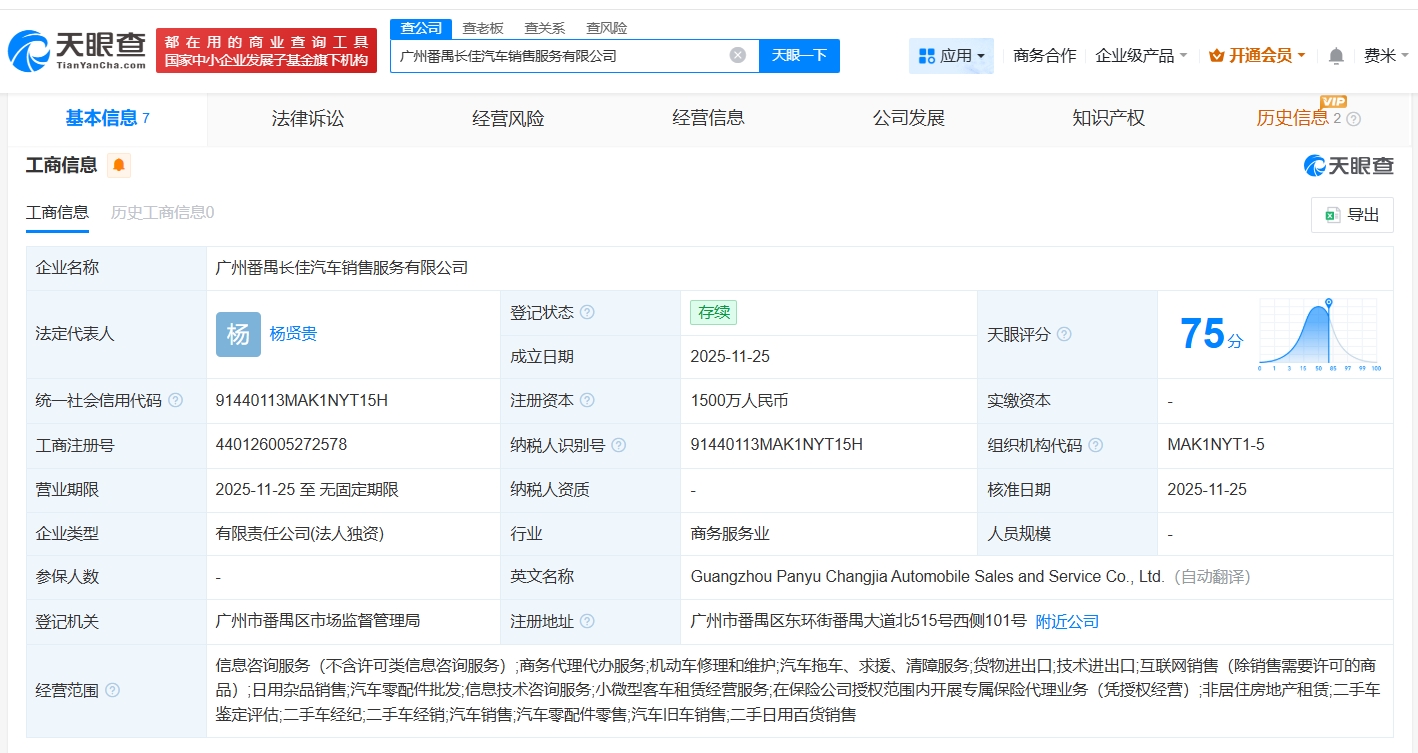Click the company name search field

point(560,56)
